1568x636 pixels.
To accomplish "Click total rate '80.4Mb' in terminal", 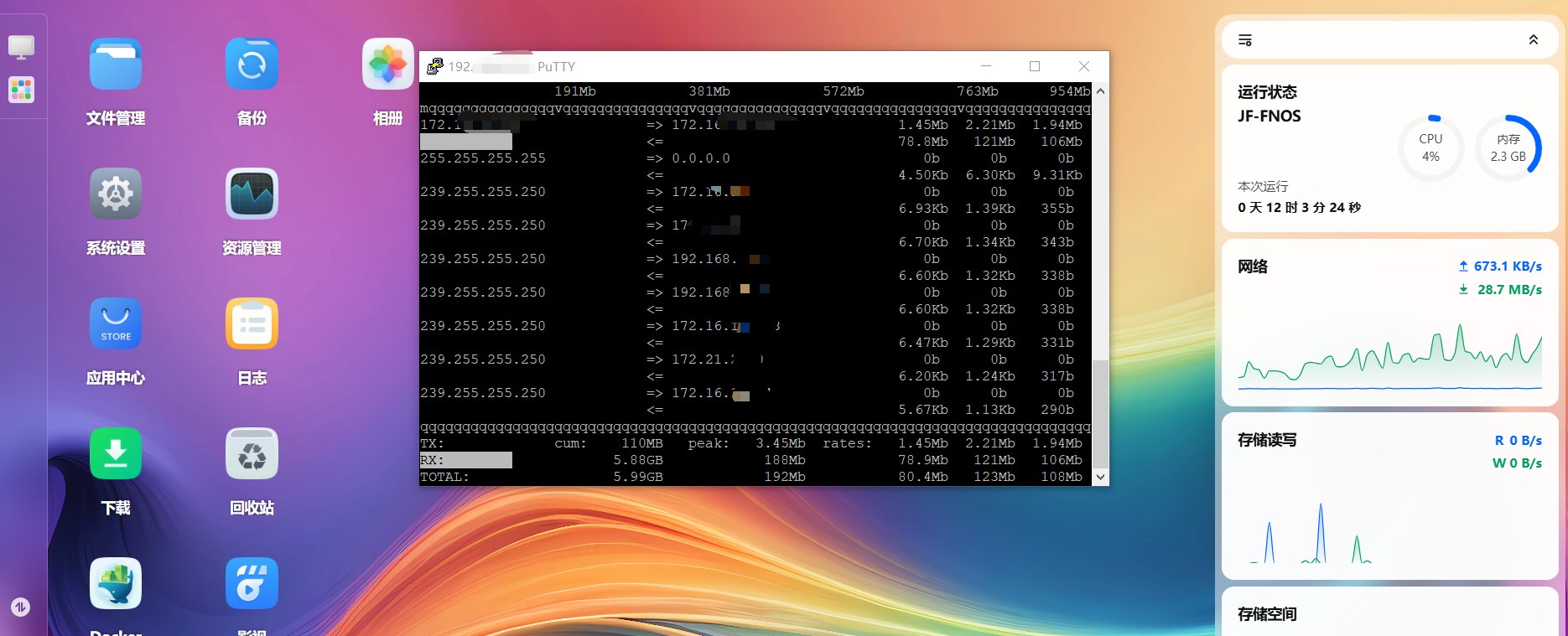I will (x=923, y=477).
